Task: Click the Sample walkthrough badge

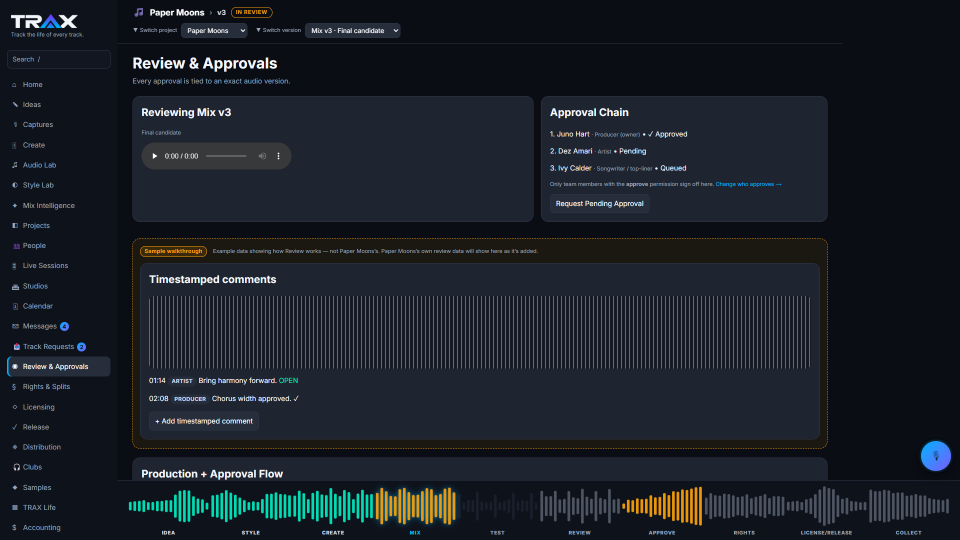Action: click(173, 251)
